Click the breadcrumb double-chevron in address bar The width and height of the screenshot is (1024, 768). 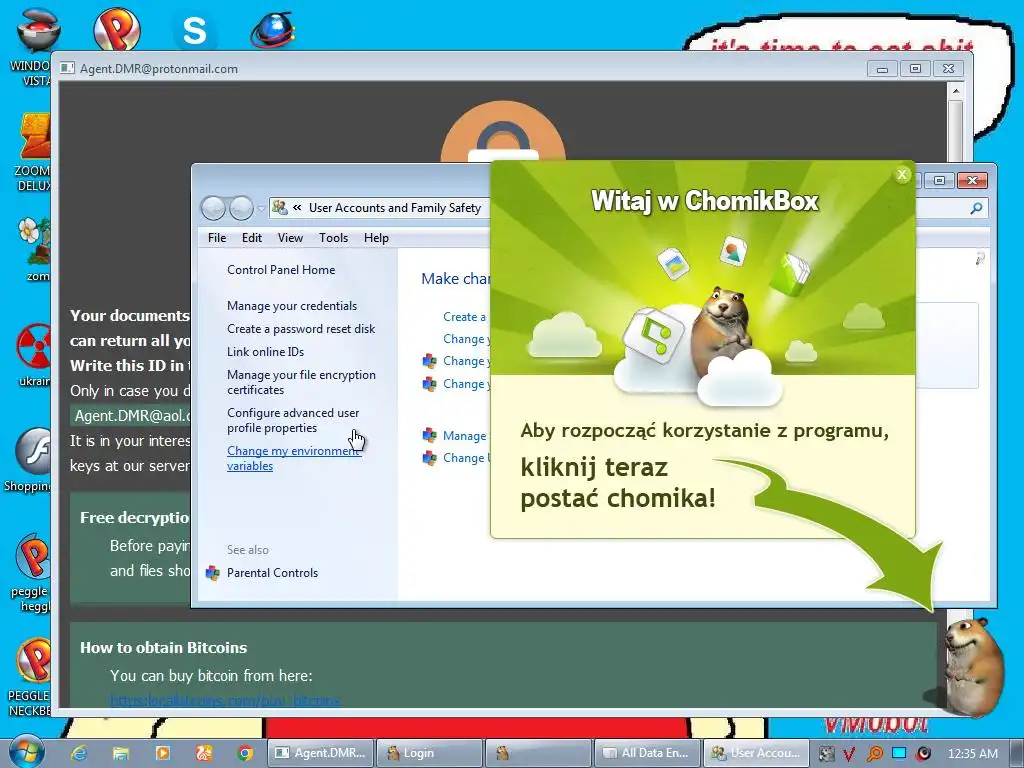(x=297, y=208)
